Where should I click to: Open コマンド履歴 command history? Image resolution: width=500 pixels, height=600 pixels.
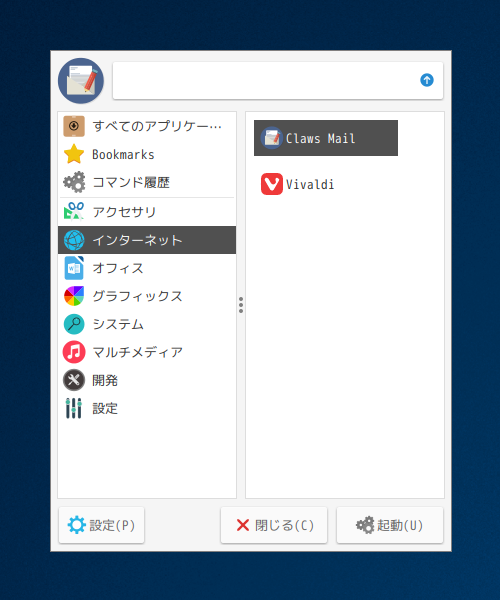coord(131,182)
